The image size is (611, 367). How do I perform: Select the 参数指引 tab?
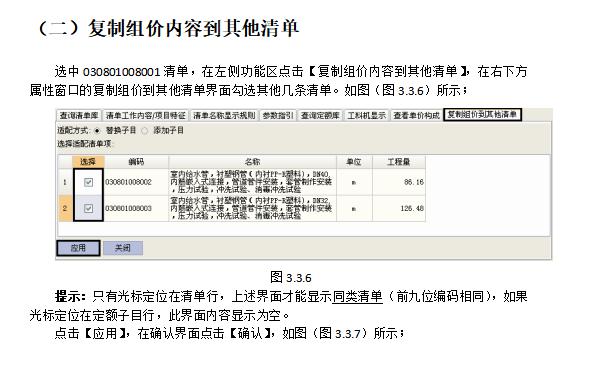[278, 115]
